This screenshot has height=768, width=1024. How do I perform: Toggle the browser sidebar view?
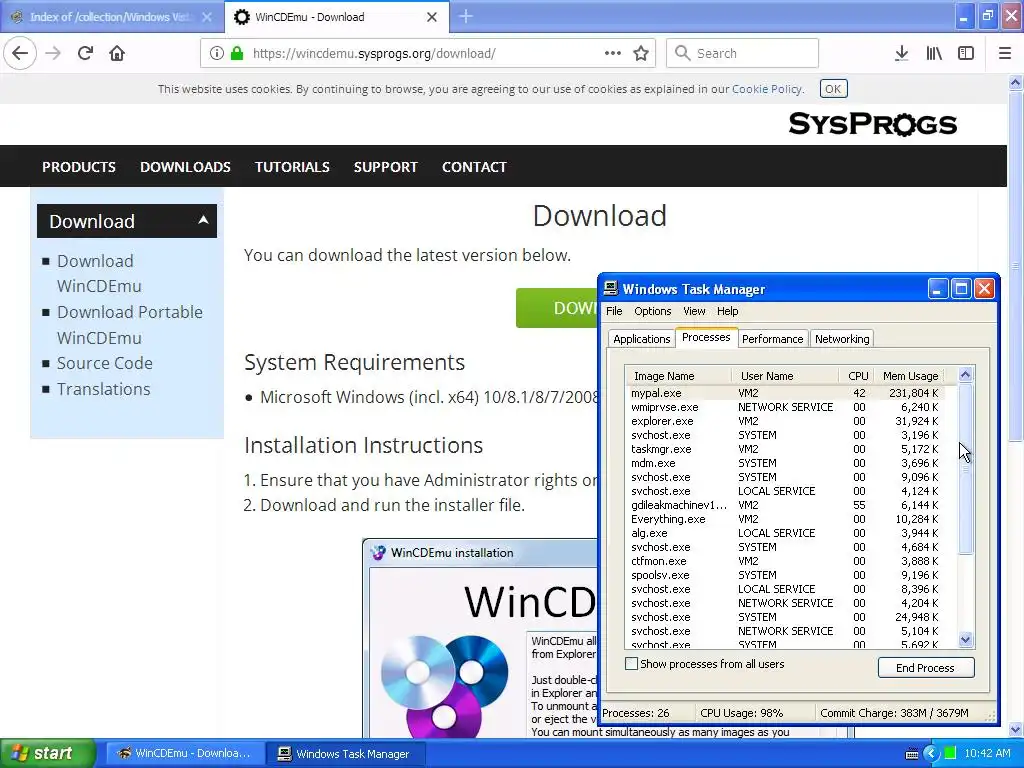coord(966,53)
